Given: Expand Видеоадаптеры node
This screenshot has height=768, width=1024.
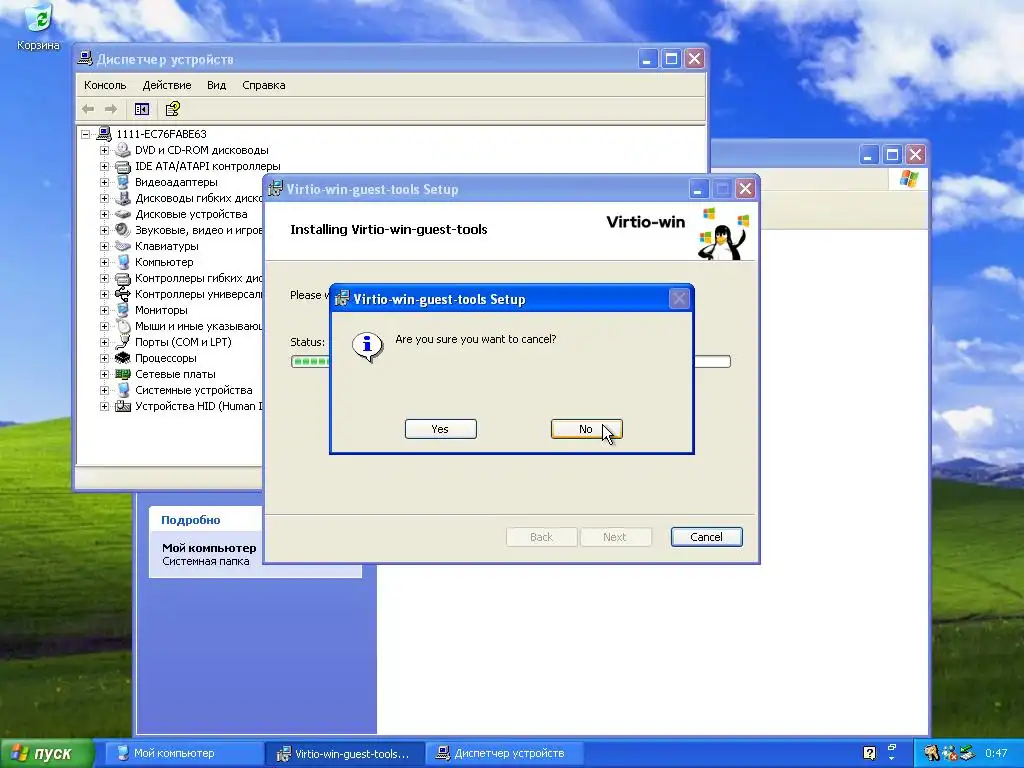Looking at the screenshot, I should (x=104, y=182).
